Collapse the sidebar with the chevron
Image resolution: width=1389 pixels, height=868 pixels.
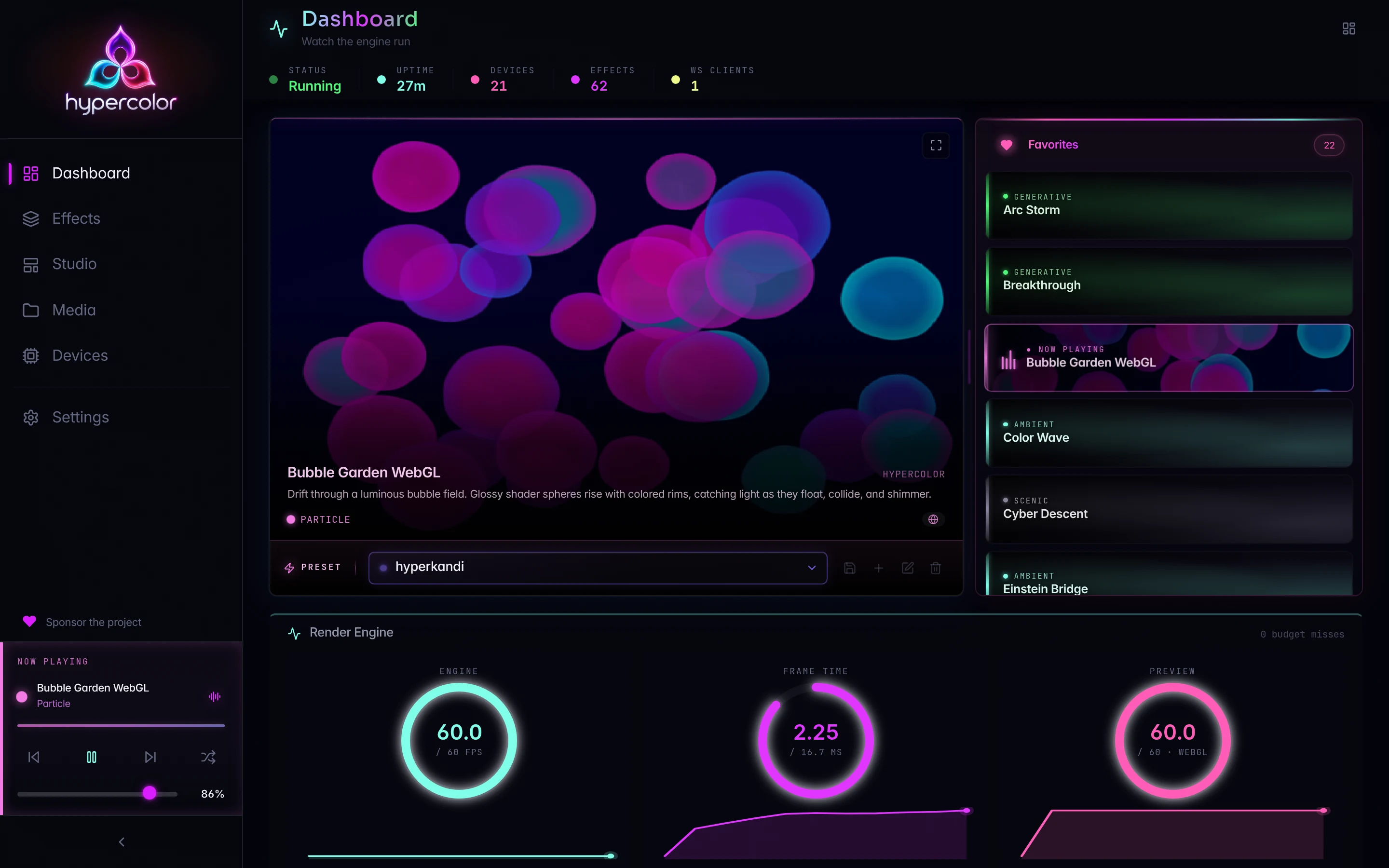coord(121,842)
